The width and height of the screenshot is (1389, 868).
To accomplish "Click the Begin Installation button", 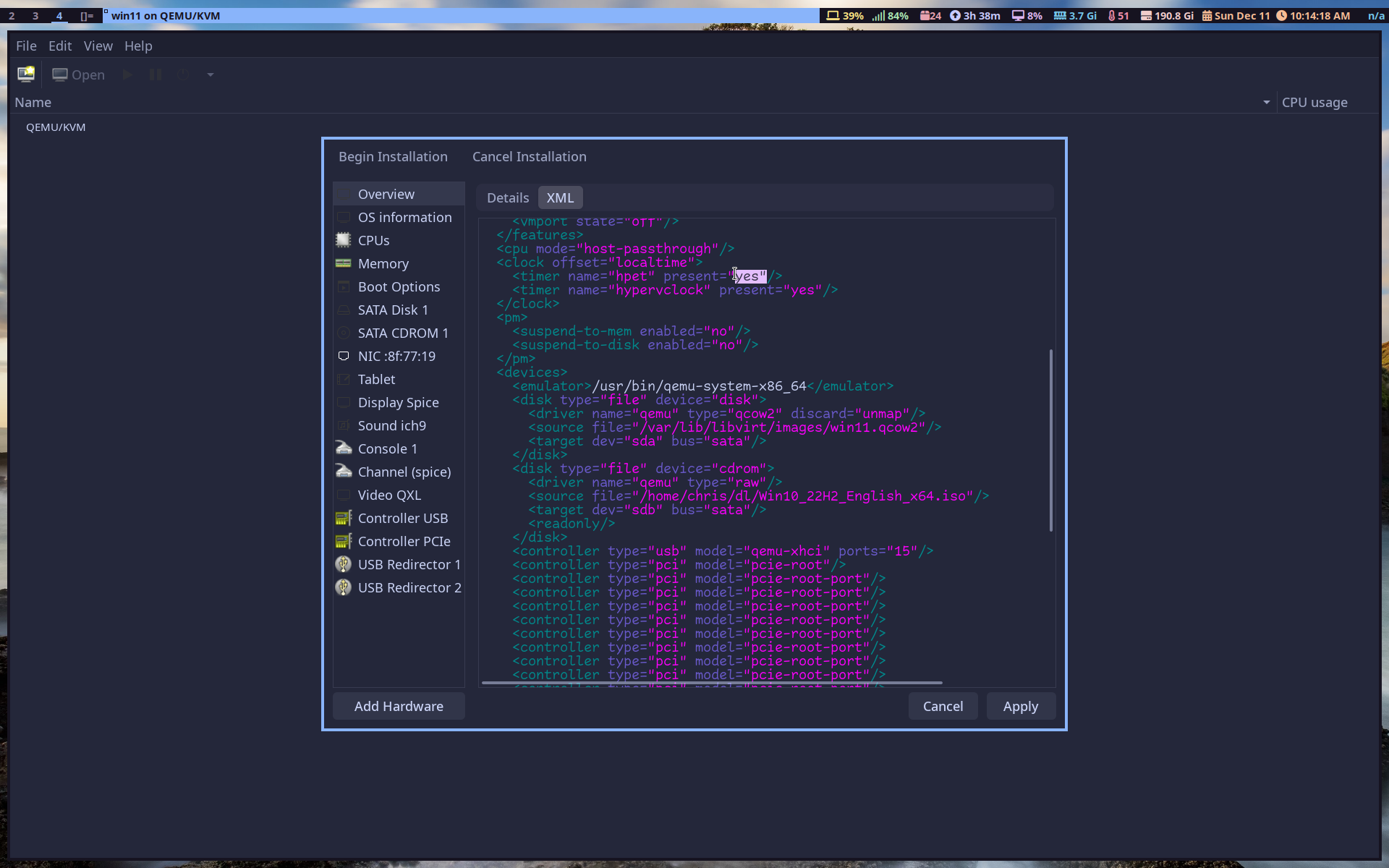I will coord(393,156).
